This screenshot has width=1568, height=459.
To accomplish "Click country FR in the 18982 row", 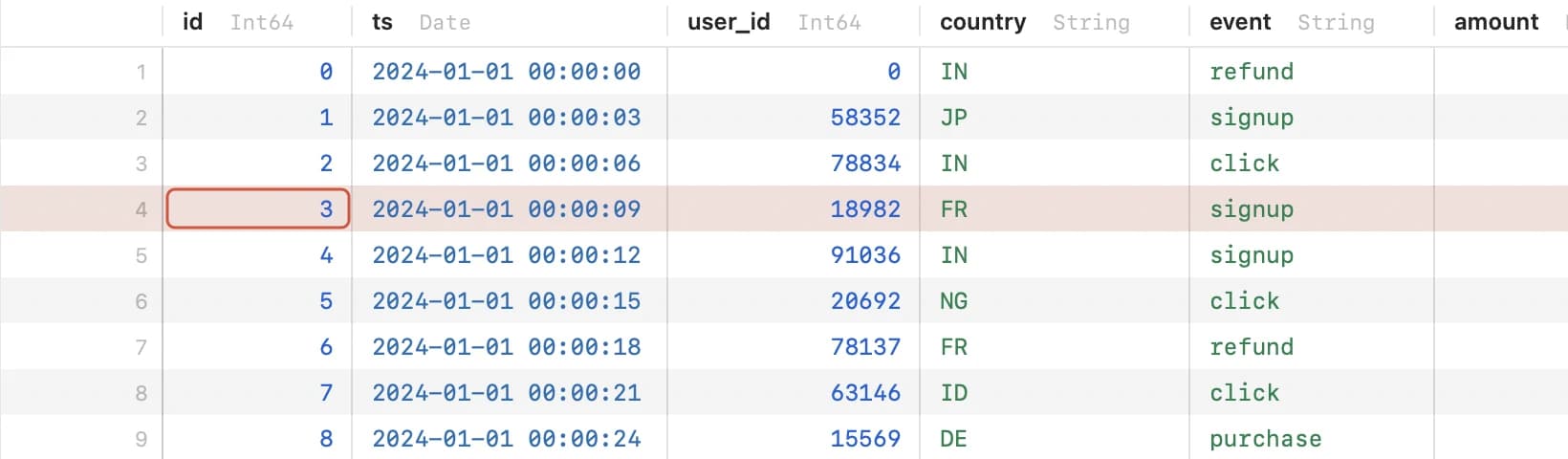I will pyautogui.click(x=1055, y=209).
